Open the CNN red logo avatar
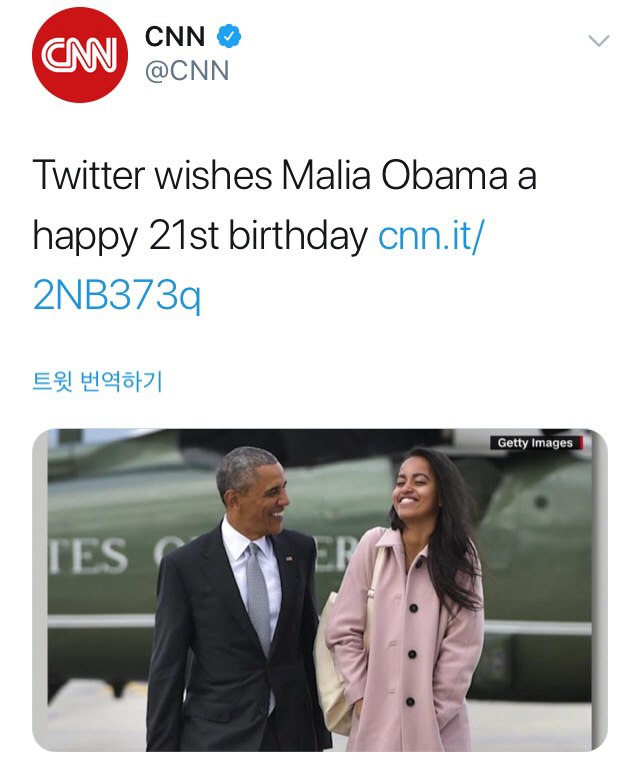640x777 pixels. click(x=80, y=54)
